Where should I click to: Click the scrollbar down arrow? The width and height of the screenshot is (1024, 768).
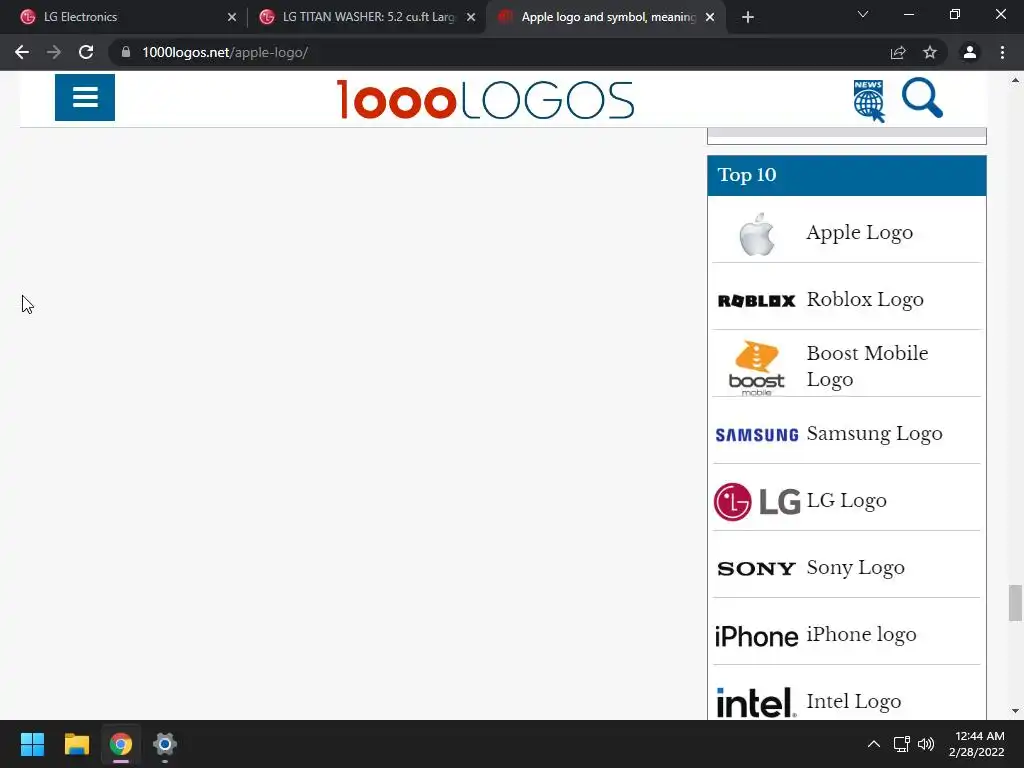pyautogui.click(x=1015, y=711)
